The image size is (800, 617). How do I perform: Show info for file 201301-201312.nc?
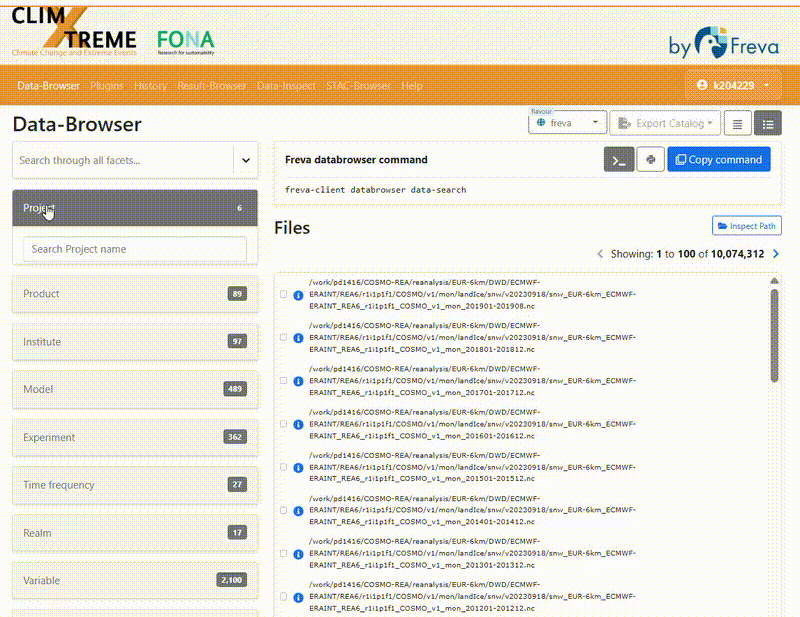click(x=298, y=554)
